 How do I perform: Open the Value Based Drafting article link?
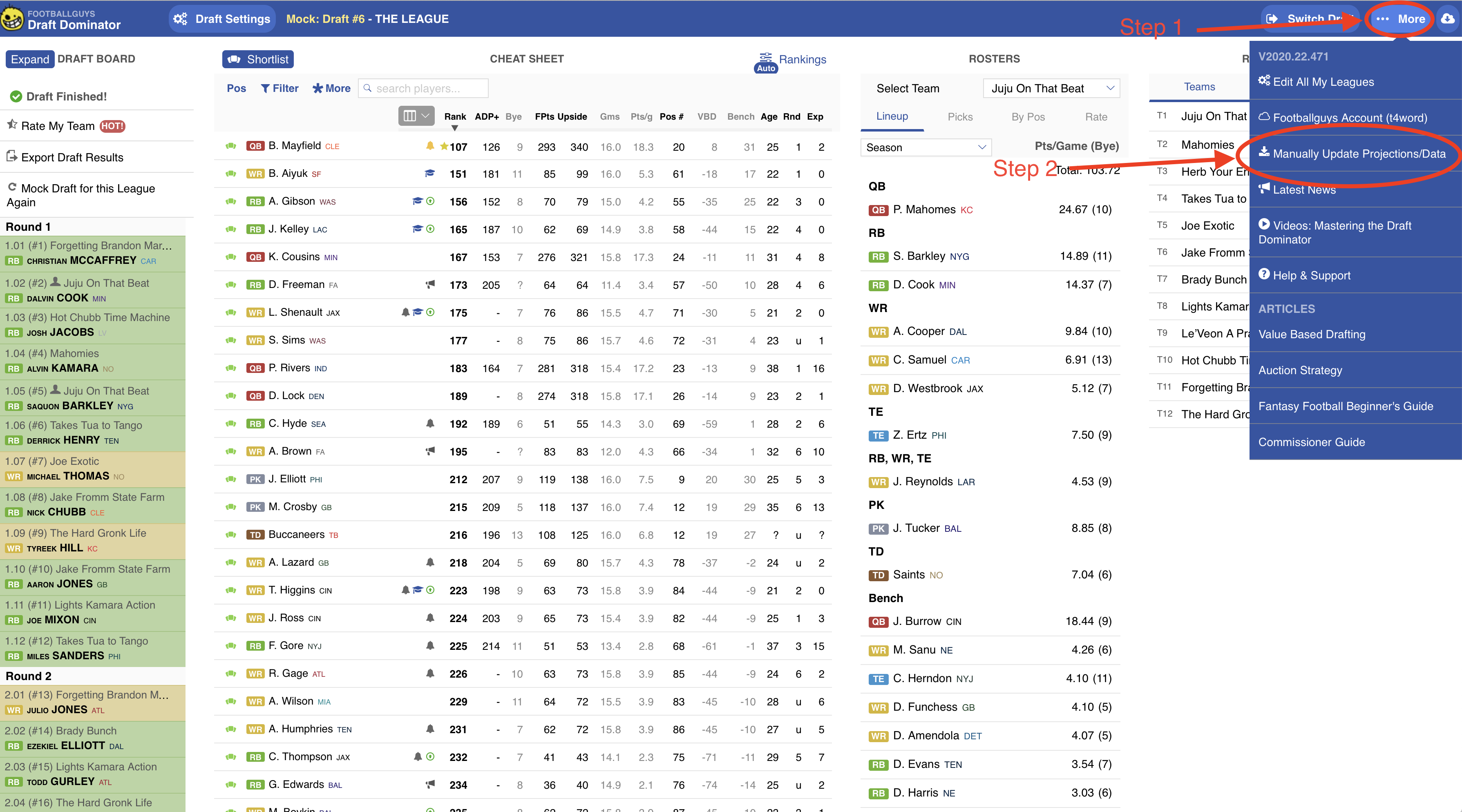pyautogui.click(x=1312, y=334)
